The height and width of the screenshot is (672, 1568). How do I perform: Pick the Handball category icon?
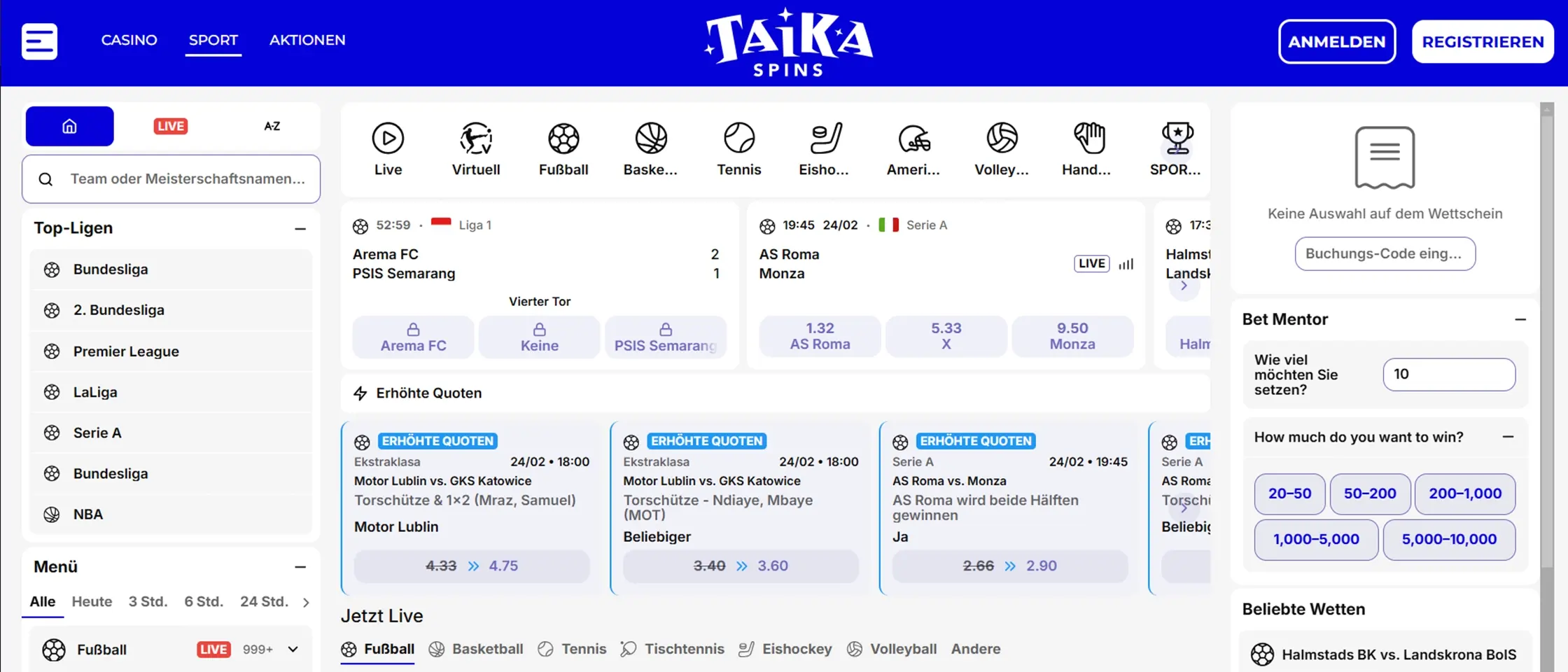(1088, 139)
